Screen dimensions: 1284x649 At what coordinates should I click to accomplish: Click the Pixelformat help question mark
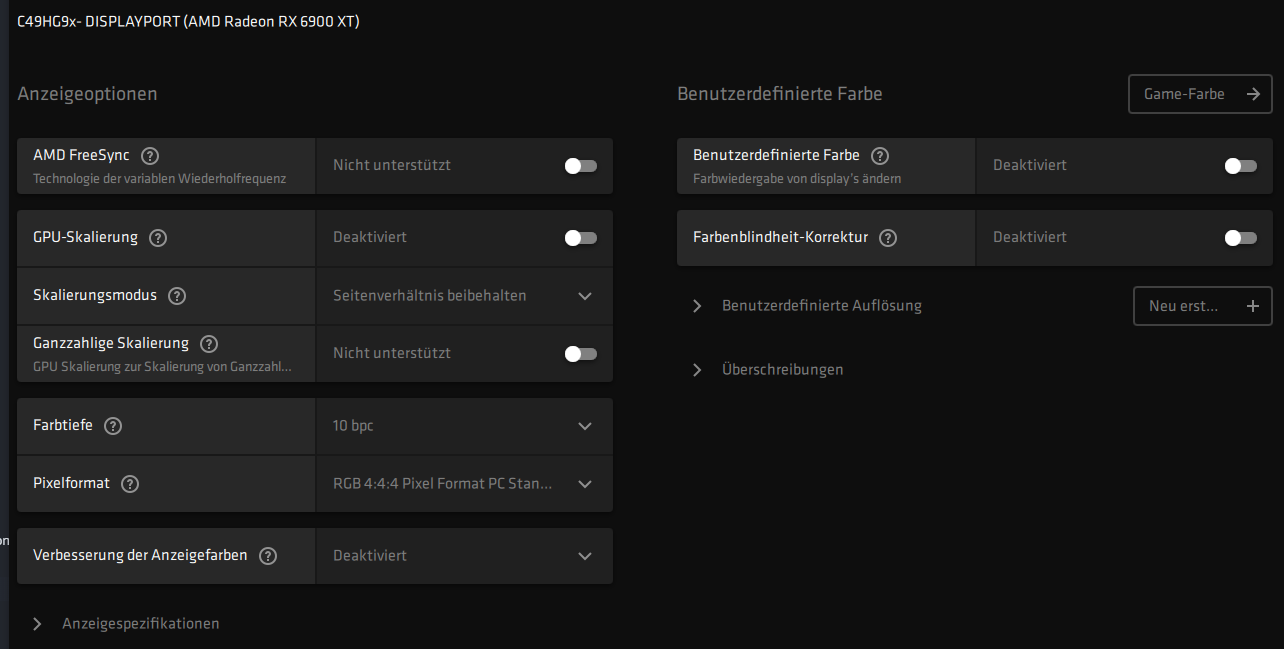(130, 484)
